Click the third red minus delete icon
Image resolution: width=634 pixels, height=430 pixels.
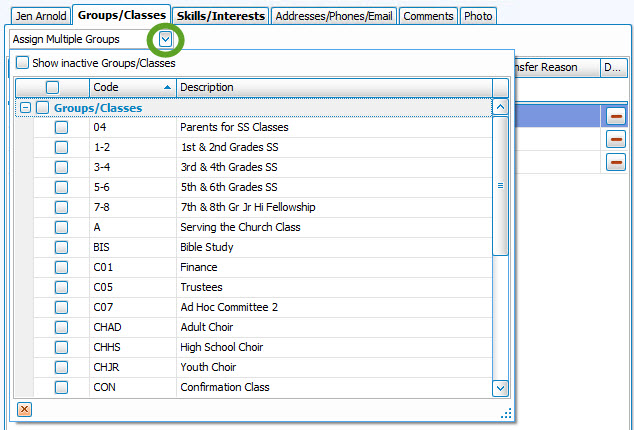[x=616, y=162]
